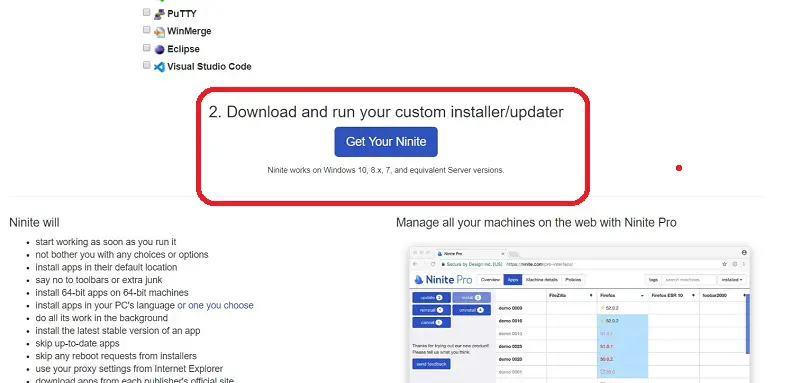
Task: Click the 'skip up-to-date apps' bullet
Action: point(77,343)
